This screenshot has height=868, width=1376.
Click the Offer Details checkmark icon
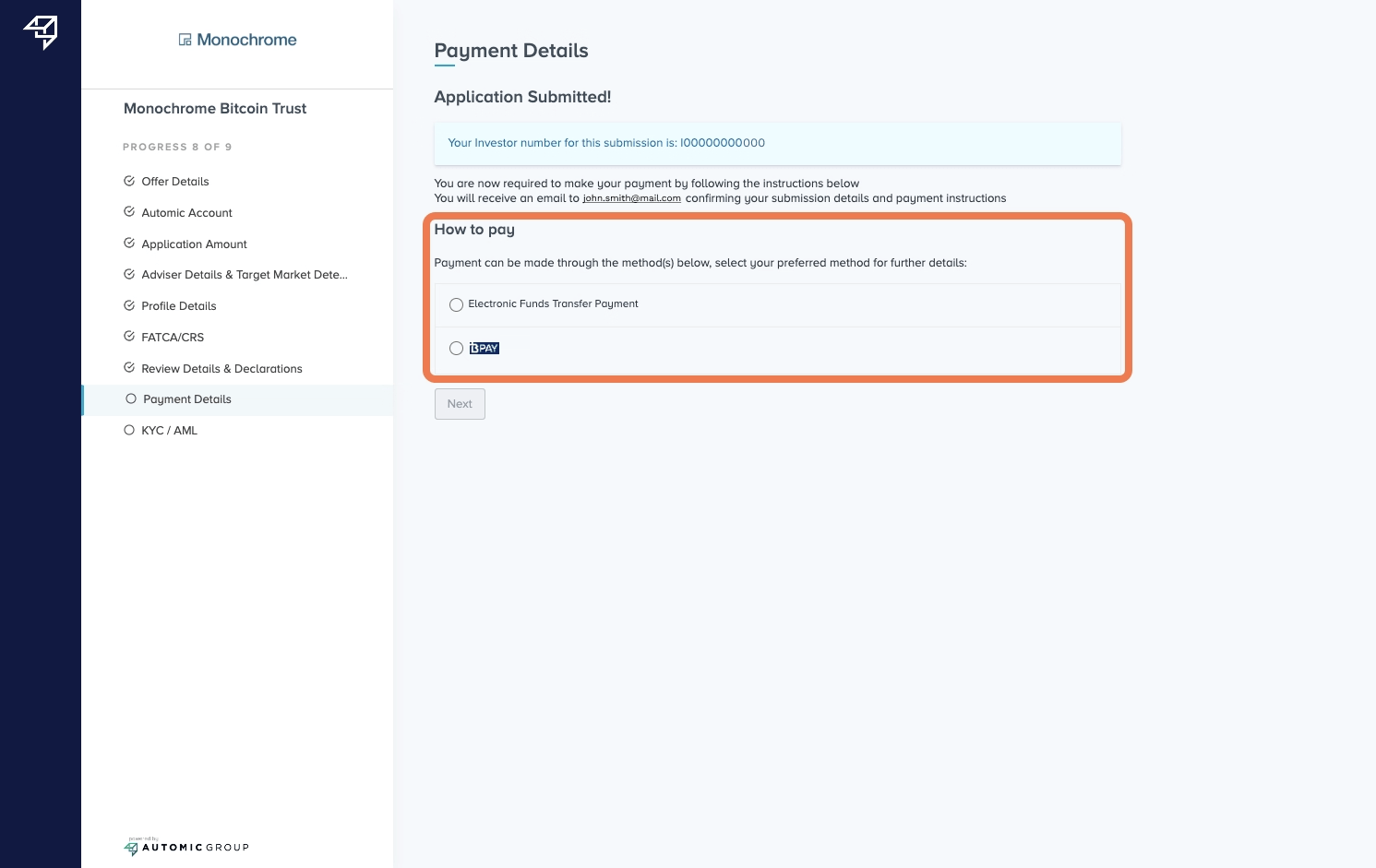(x=129, y=181)
